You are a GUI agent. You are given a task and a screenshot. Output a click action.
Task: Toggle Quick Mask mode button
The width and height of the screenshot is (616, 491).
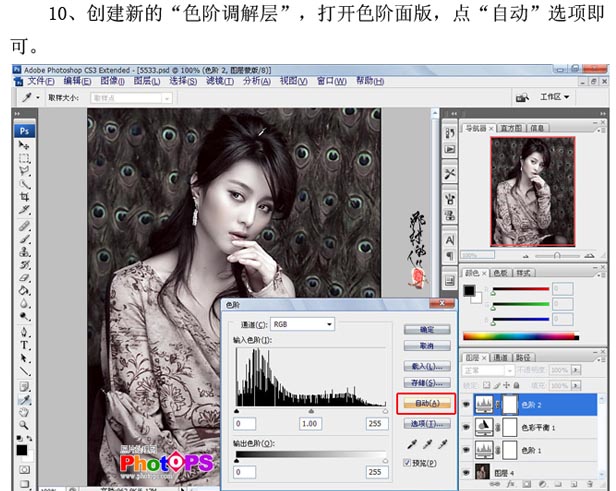[24, 470]
